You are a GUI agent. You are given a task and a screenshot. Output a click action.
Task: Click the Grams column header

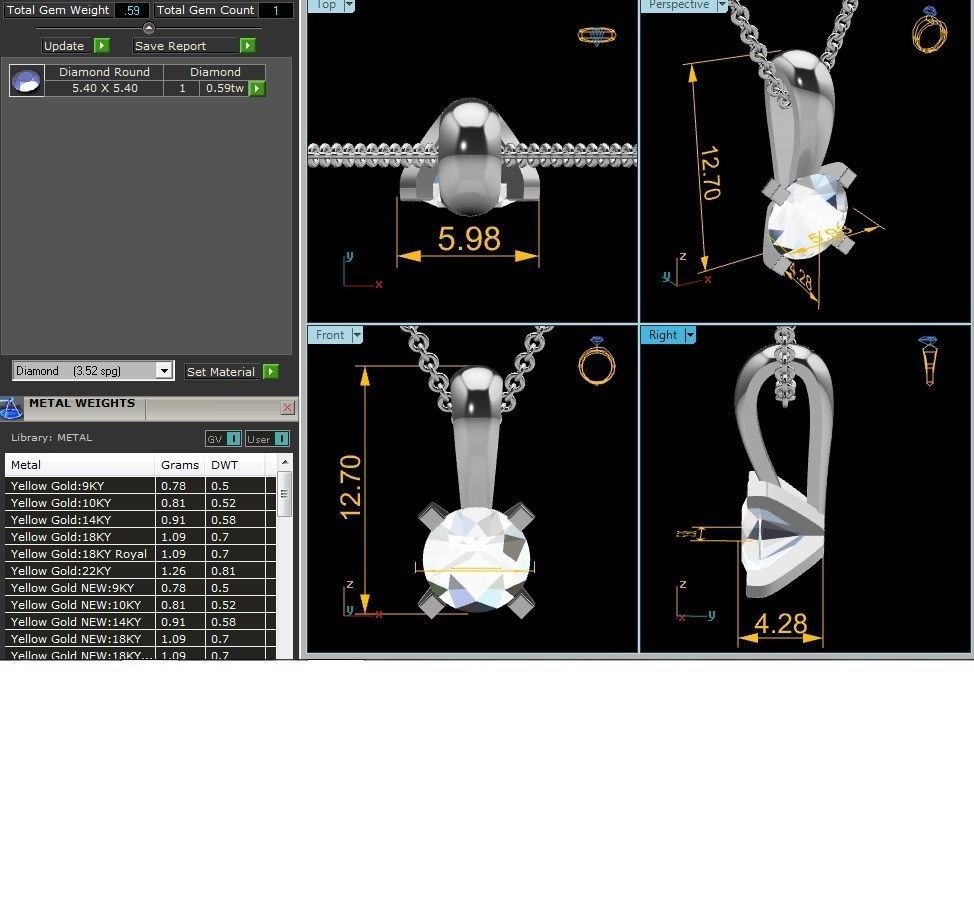coord(180,465)
